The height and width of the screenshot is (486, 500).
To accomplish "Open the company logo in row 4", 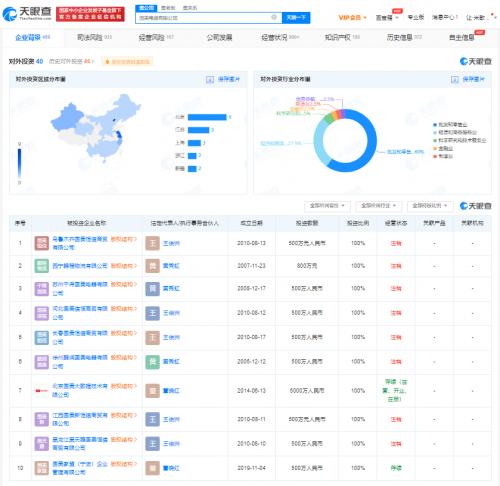I will coord(42,313).
